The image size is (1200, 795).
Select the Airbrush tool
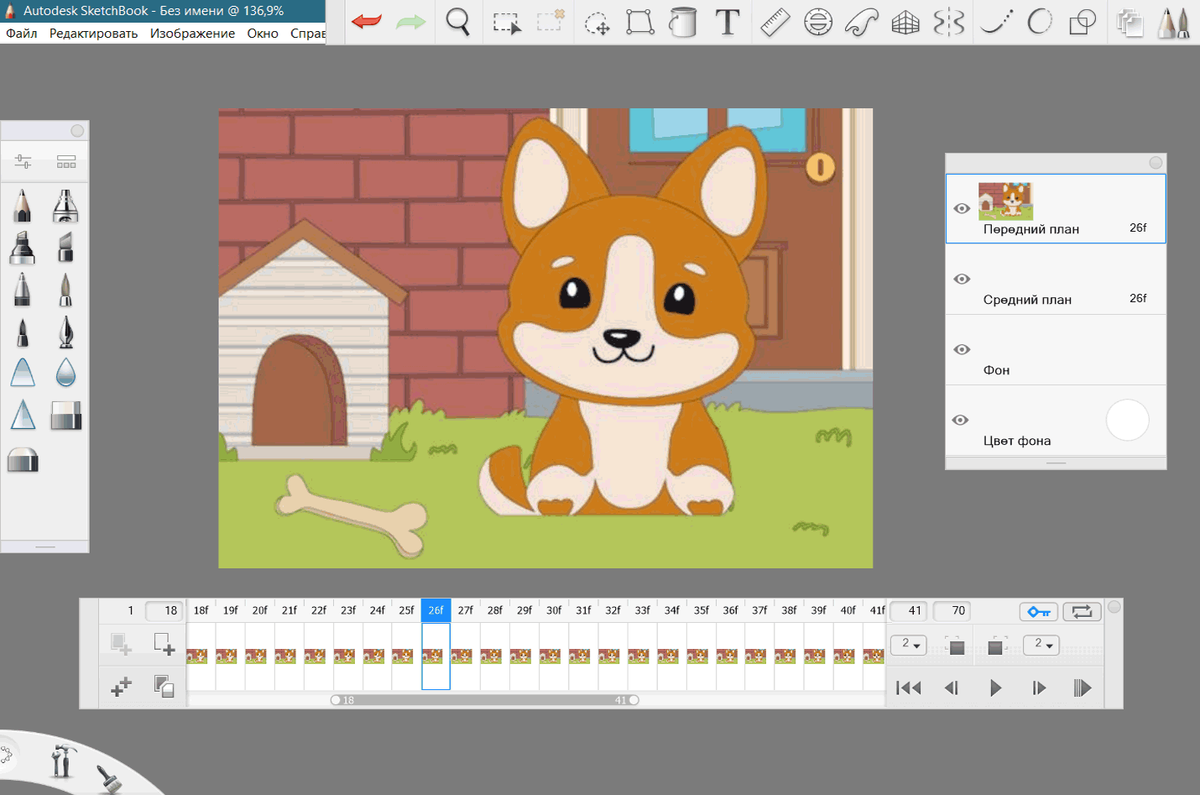[66, 205]
